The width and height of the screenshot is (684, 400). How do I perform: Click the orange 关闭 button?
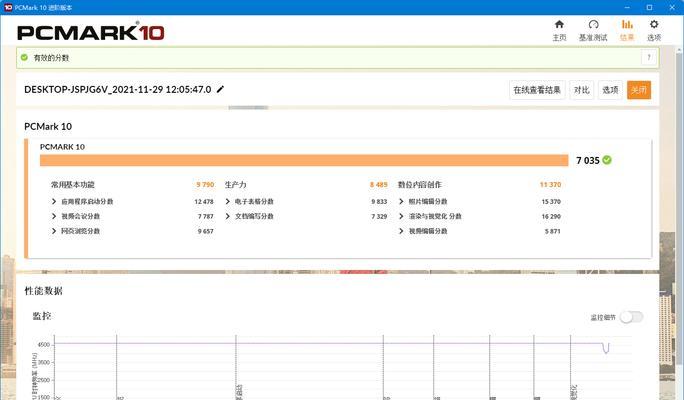639,90
